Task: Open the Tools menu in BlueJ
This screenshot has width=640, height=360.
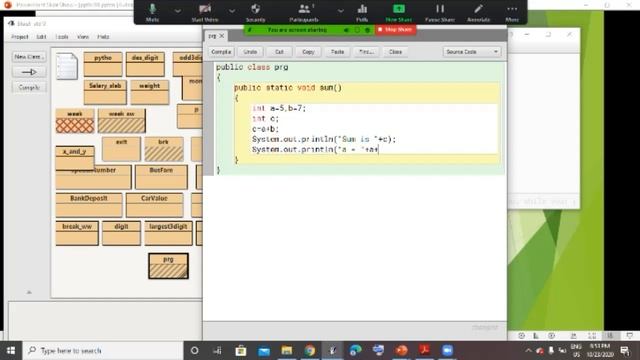Action: point(62,37)
